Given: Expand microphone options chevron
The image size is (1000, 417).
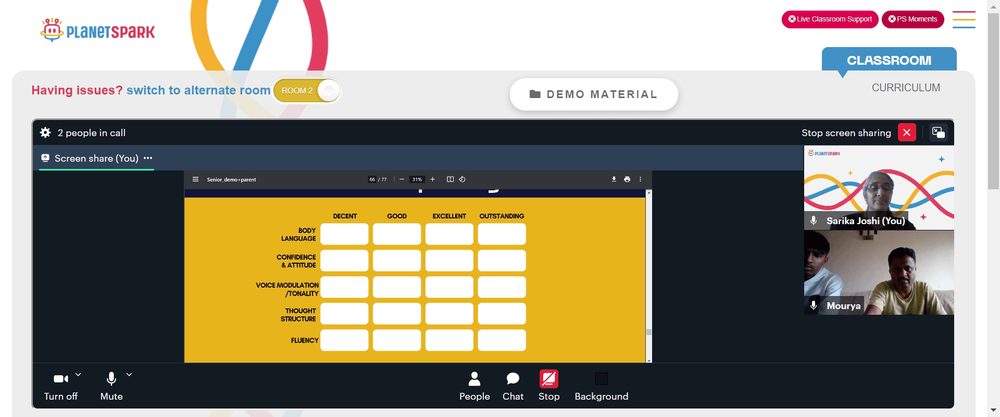Looking at the screenshot, I should (x=129, y=374).
